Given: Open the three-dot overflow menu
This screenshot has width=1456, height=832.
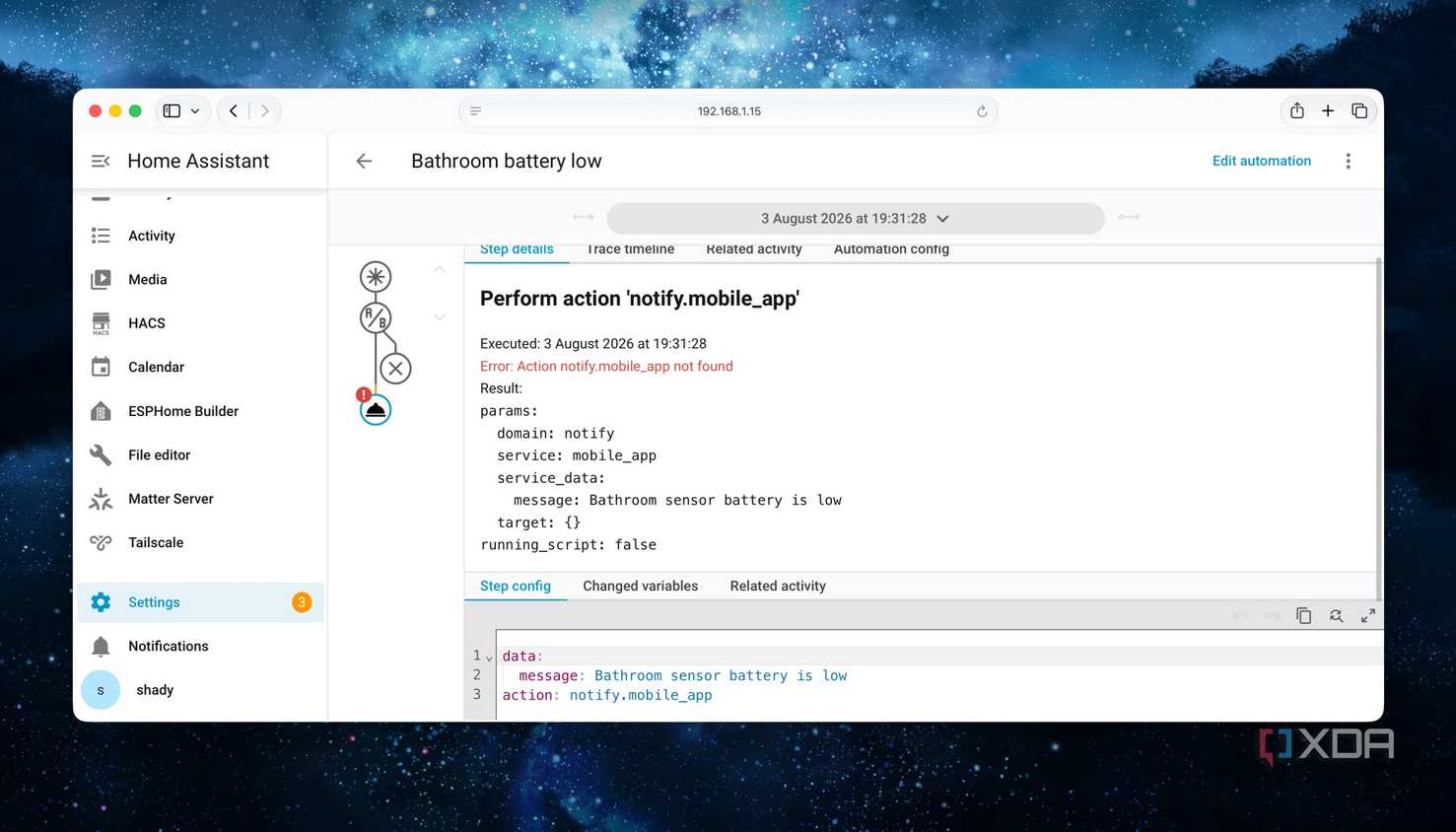Looking at the screenshot, I should click(1349, 161).
